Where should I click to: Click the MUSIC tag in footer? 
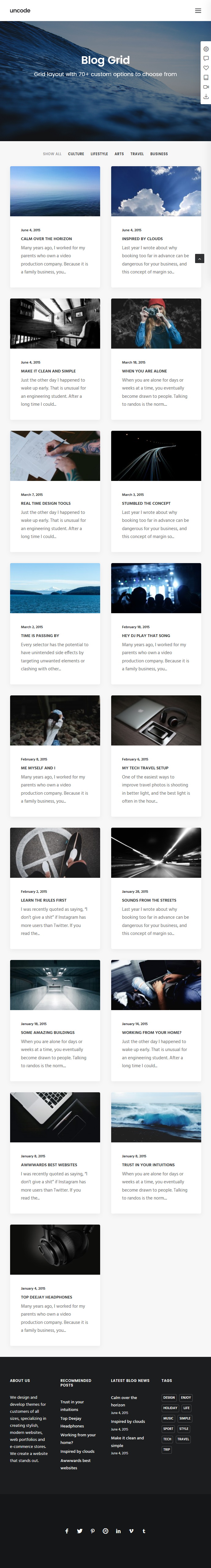(168, 1418)
